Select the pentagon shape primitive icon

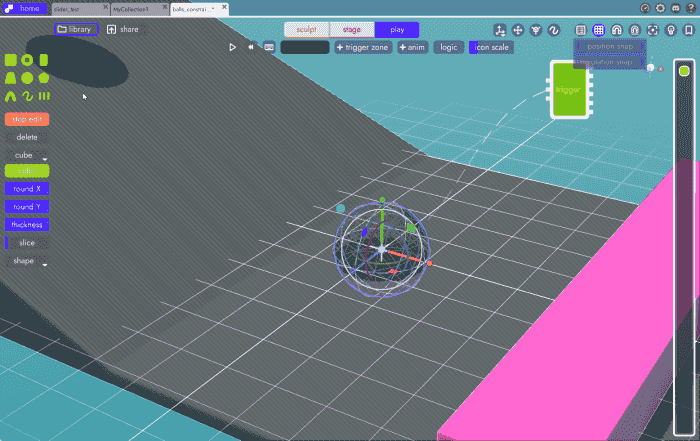[43, 78]
